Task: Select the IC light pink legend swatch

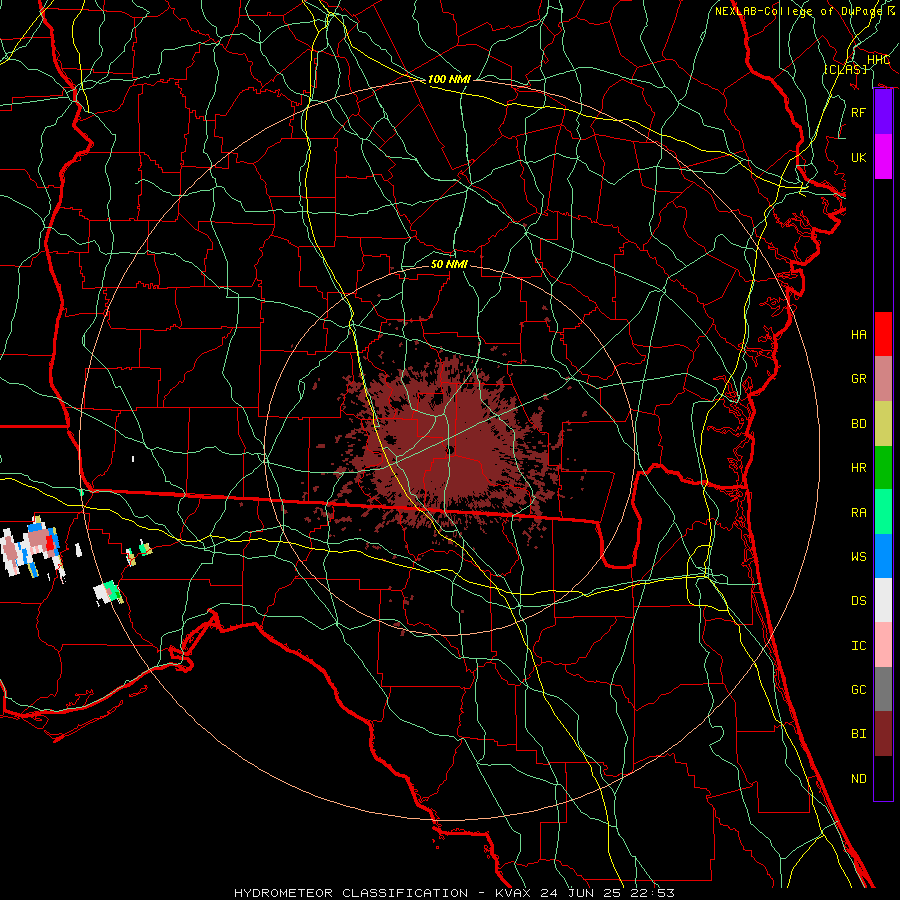Action: [x=883, y=645]
